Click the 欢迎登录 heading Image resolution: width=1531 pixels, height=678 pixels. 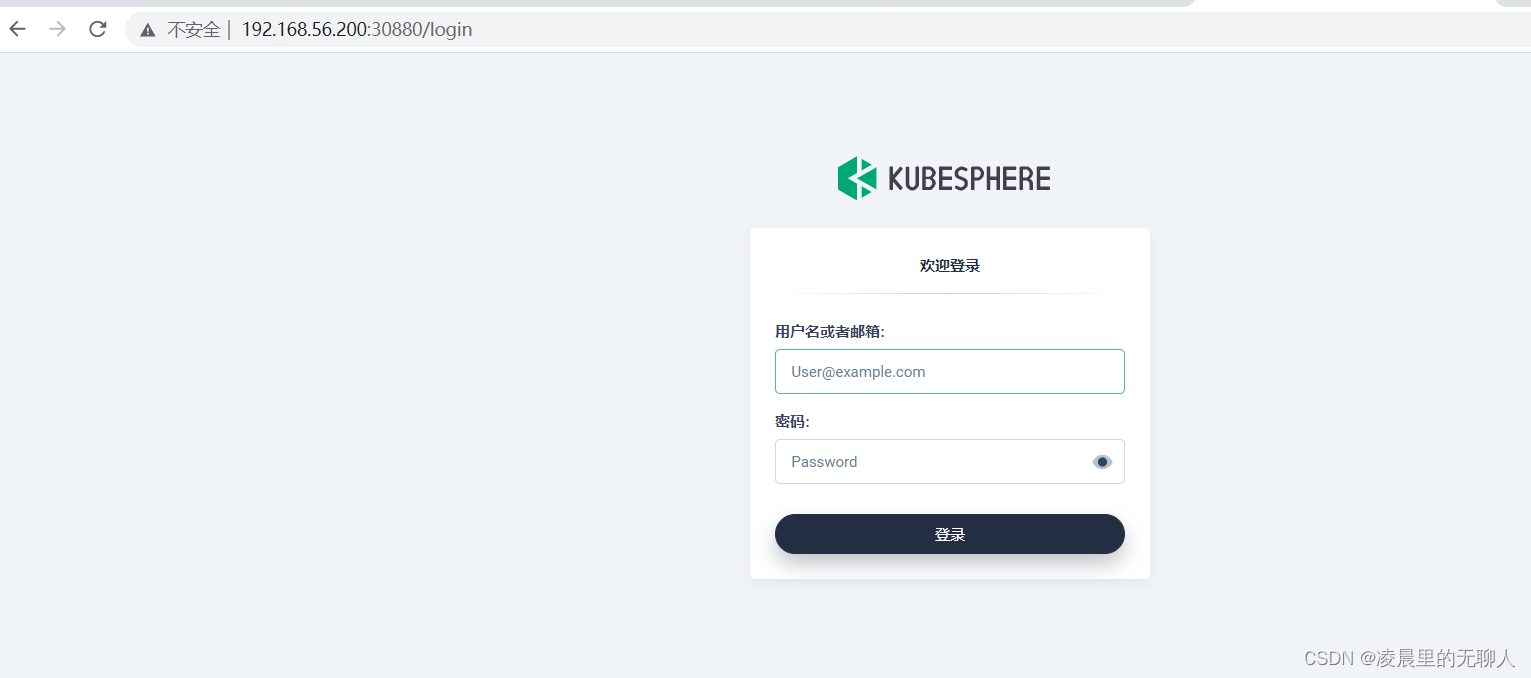(949, 266)
